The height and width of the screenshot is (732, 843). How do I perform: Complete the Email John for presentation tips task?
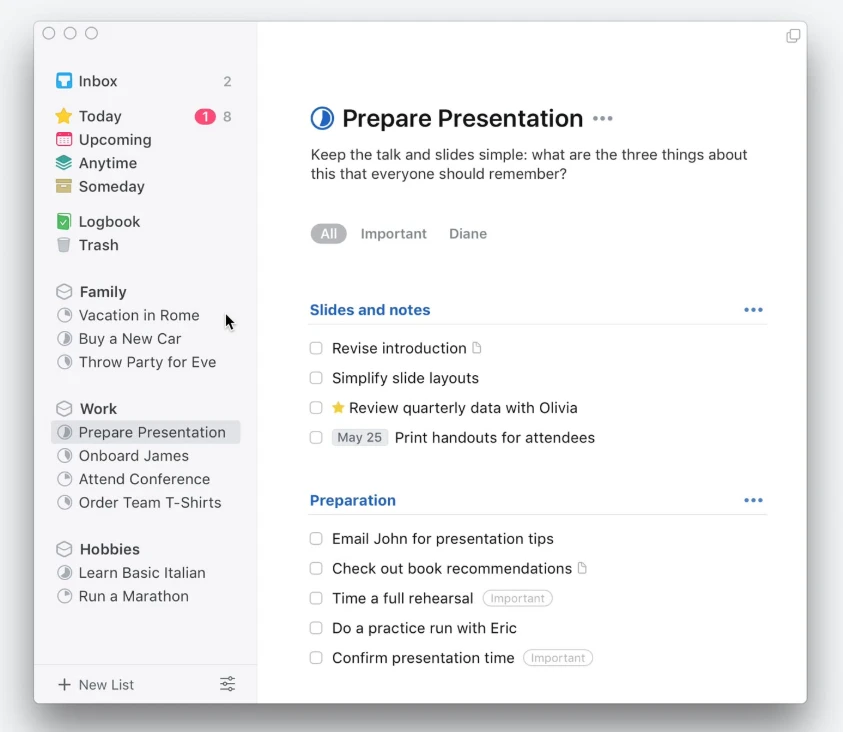coord(316,538)
